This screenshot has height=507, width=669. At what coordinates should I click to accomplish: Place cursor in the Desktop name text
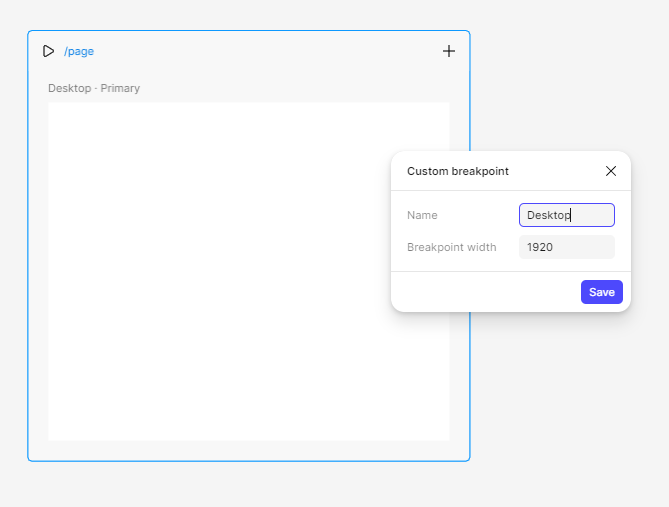(549, 215)
